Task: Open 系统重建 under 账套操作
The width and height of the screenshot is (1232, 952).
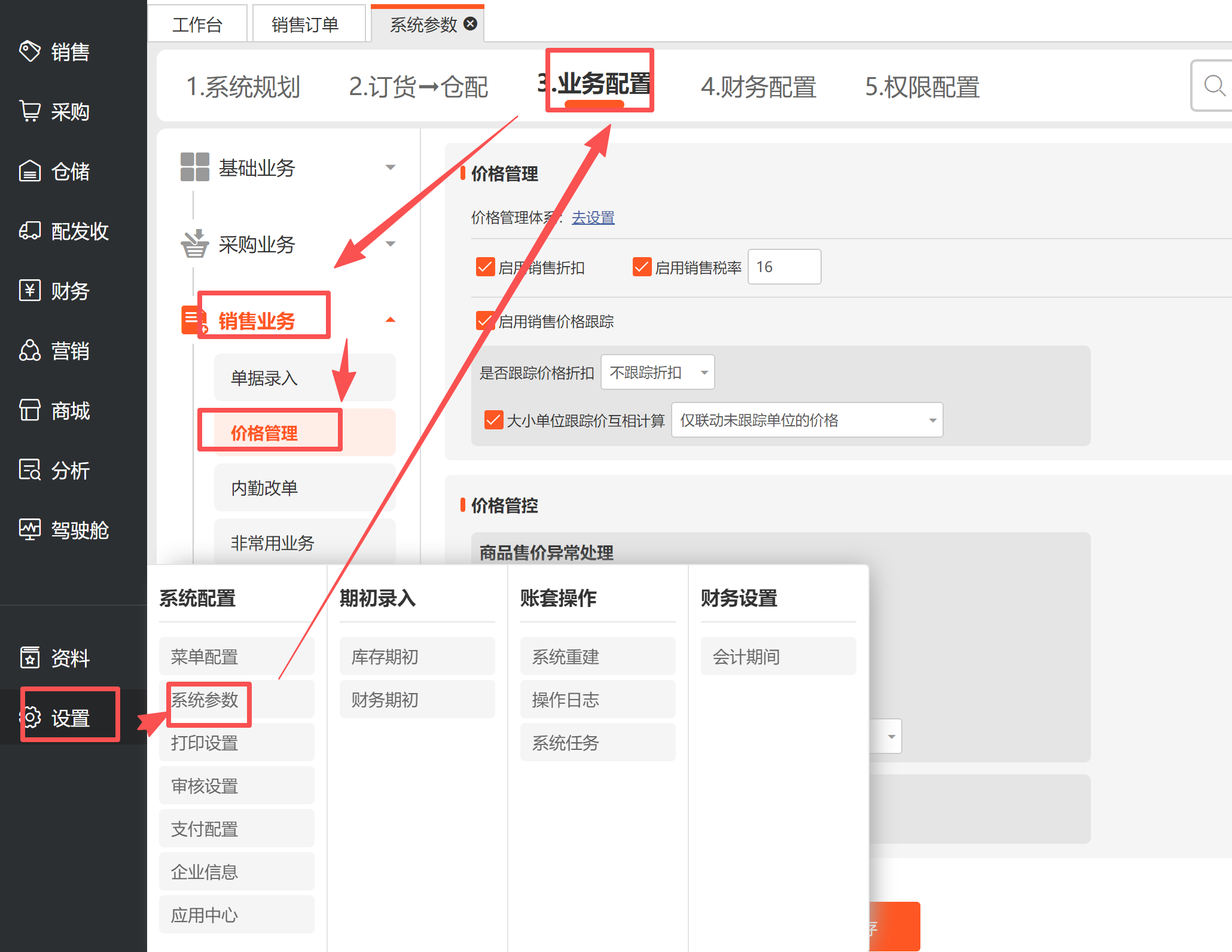Action: click(x=598, y=656)
